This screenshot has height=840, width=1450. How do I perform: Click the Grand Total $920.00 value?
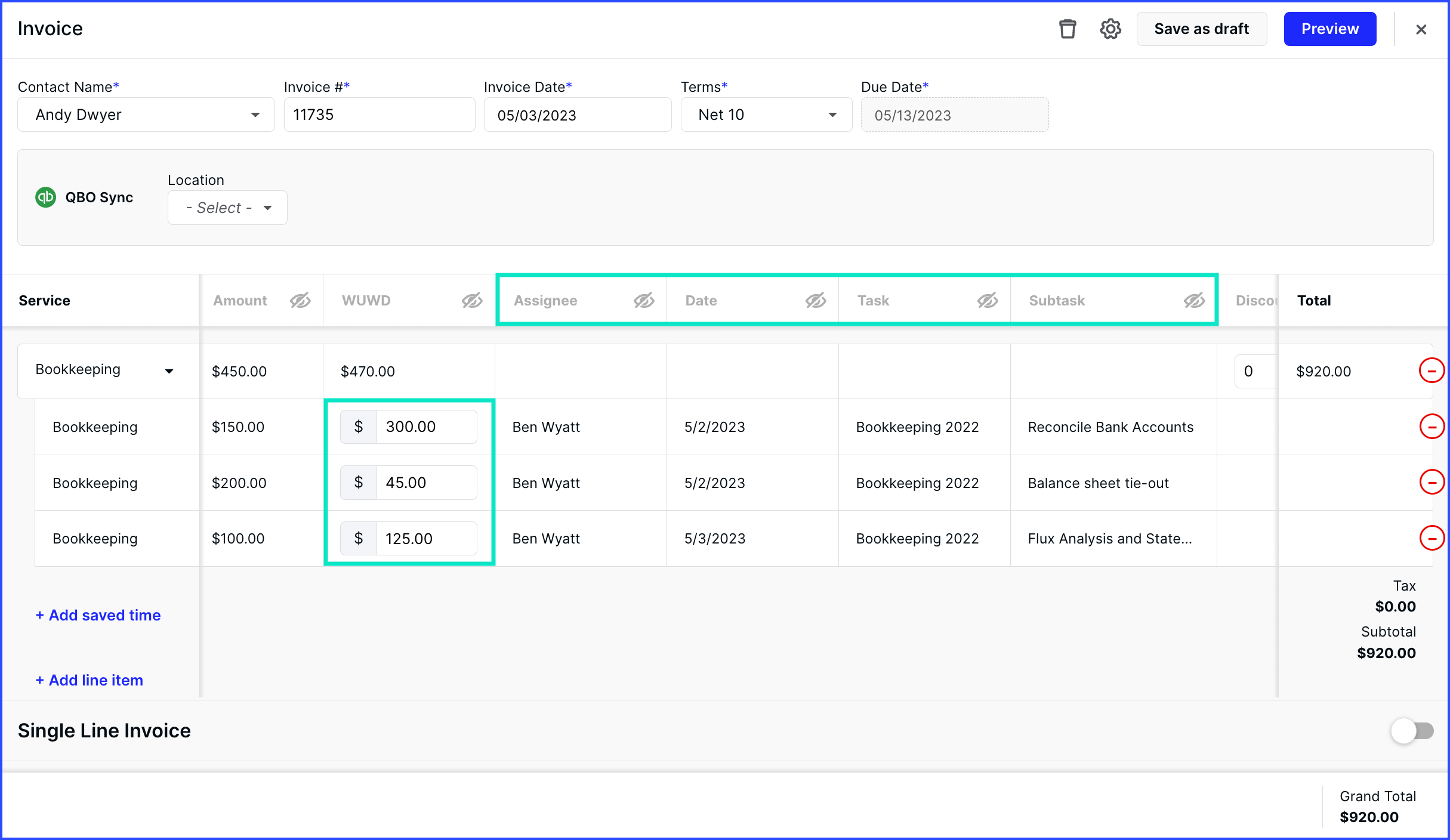point(1369,817)
